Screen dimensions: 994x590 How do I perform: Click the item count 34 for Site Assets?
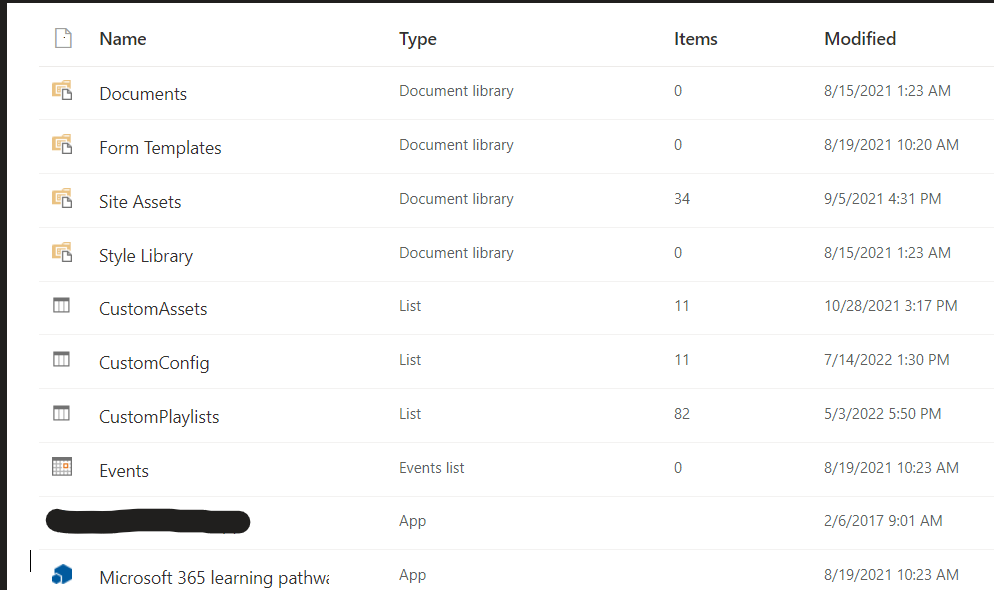click(x=682, y=199)
